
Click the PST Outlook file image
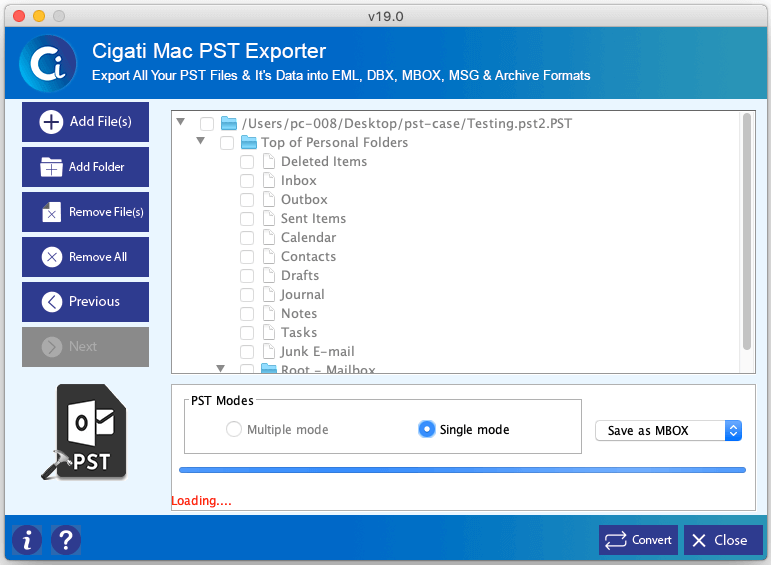85,432
